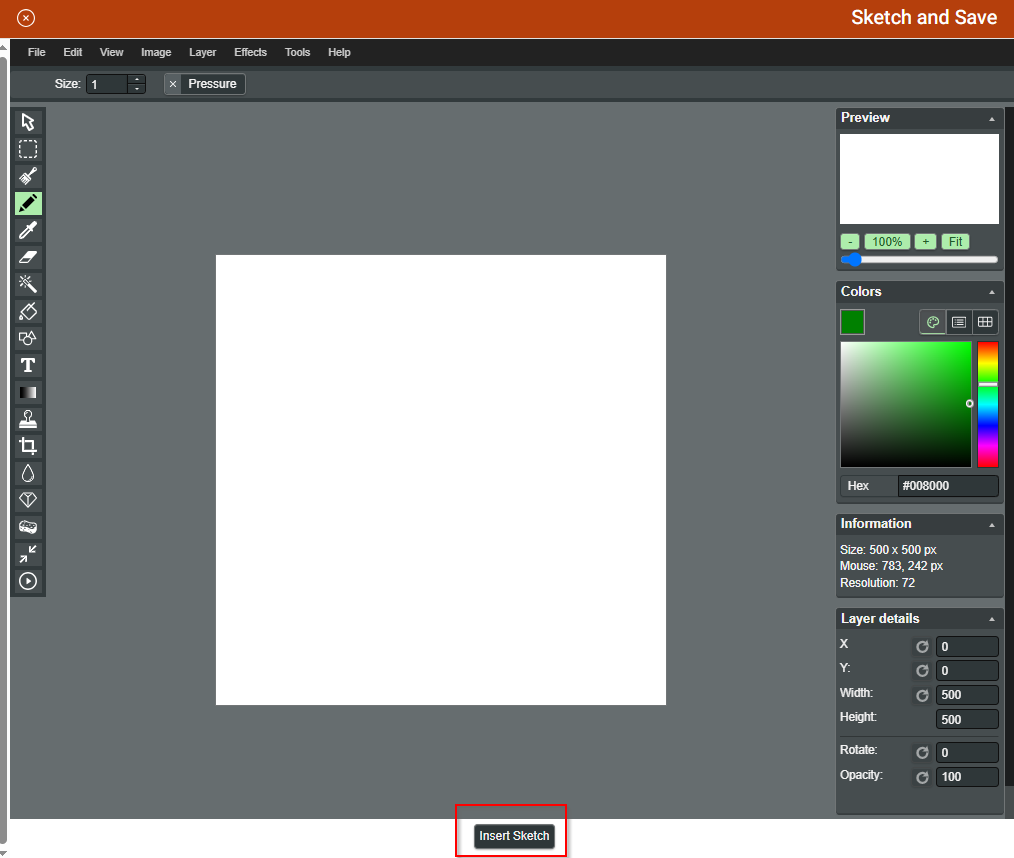Pick the eyedropper color picker tool

point(28,230)
